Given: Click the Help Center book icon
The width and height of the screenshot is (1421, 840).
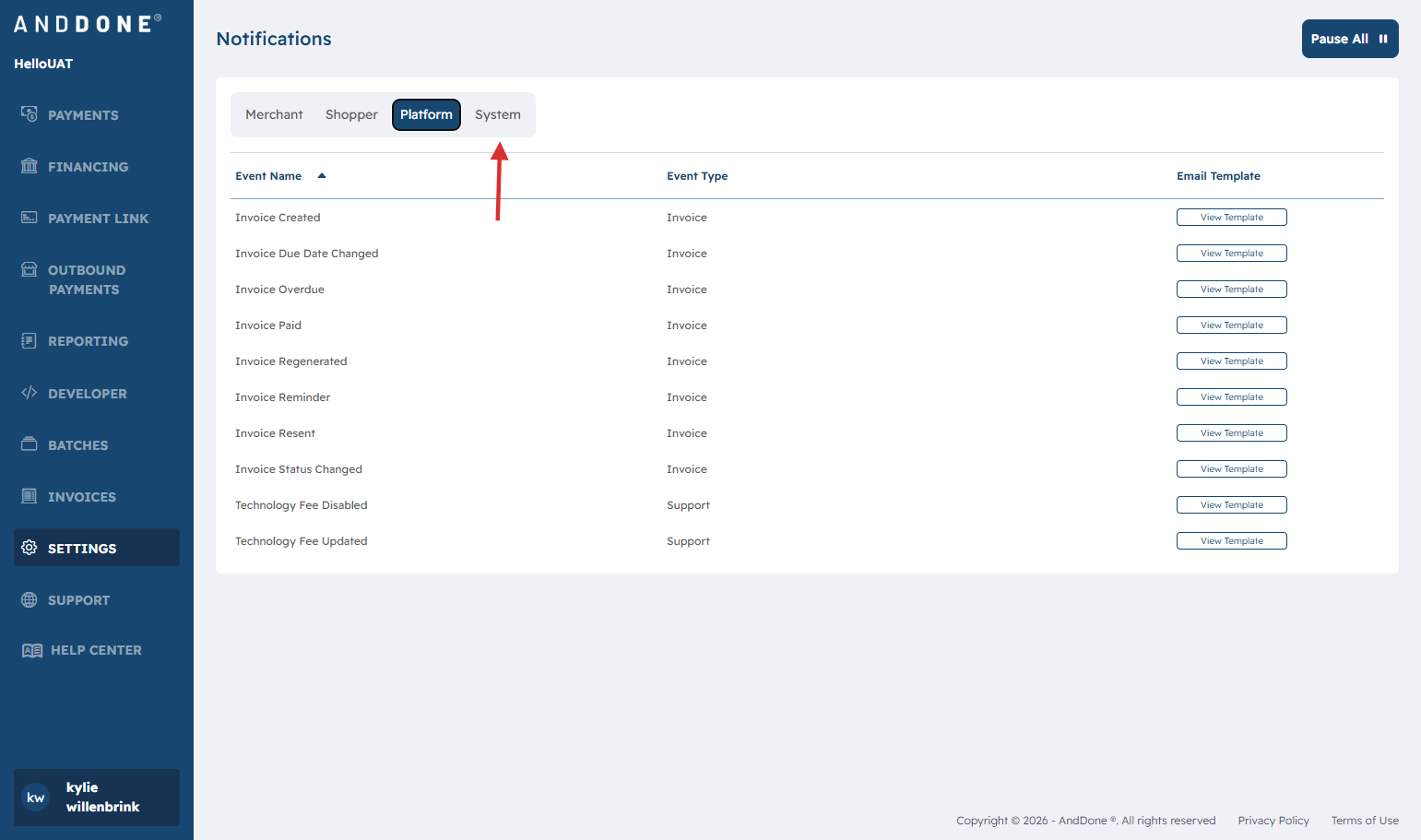Looking at the screenshot, I should 32,650.
